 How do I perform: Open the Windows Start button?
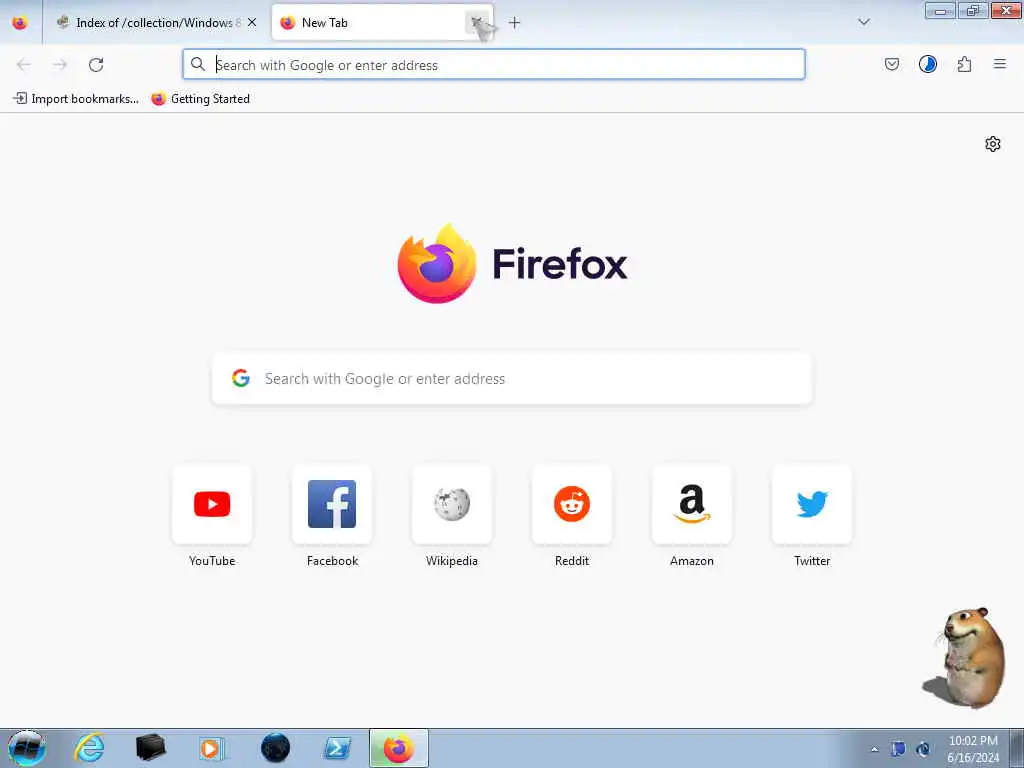pos(26,748)
